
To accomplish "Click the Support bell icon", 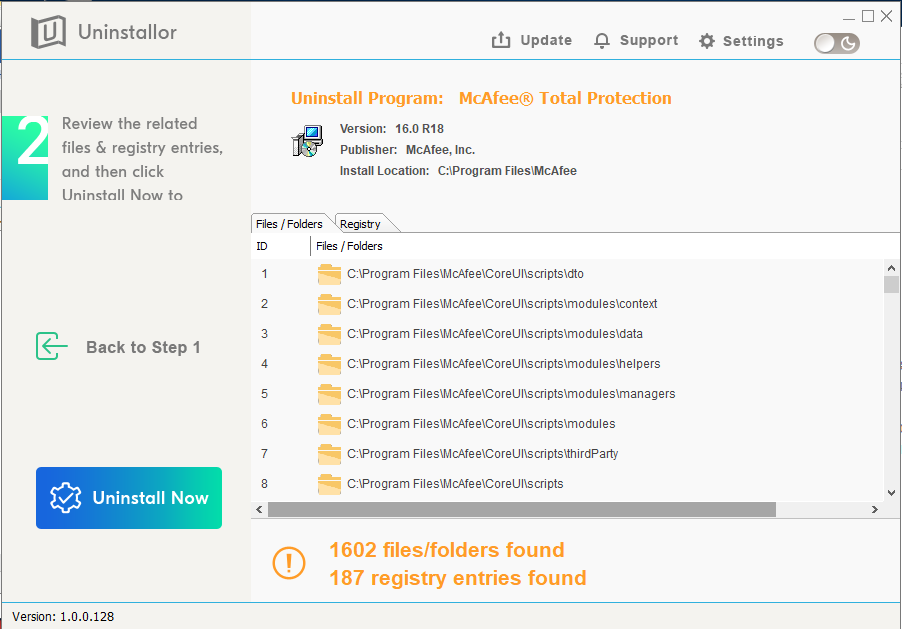I will (x=602, y=41).
